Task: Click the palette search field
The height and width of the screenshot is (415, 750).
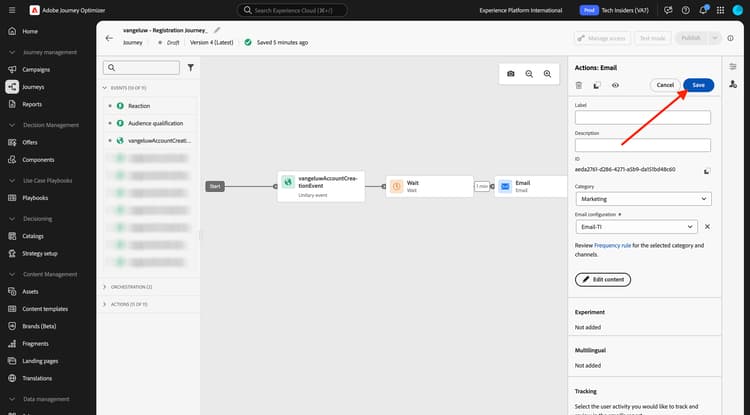Action: click(142, 67)
